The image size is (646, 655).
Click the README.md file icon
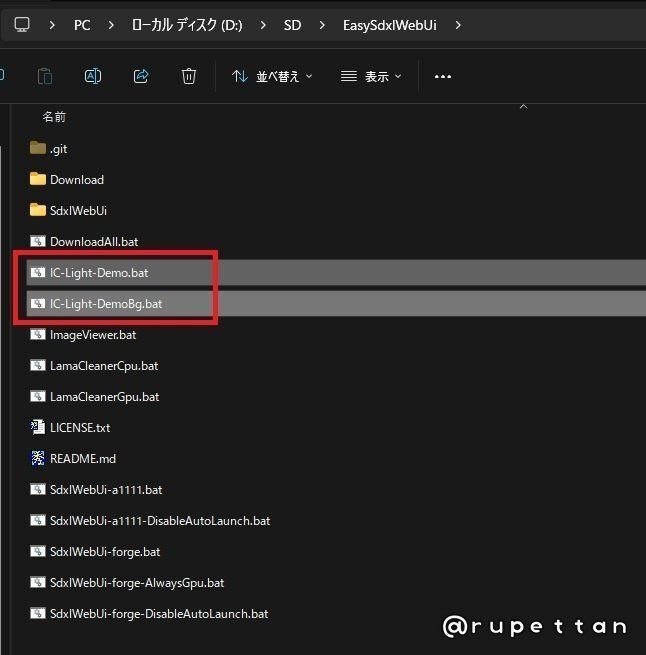tap(38, 458)
